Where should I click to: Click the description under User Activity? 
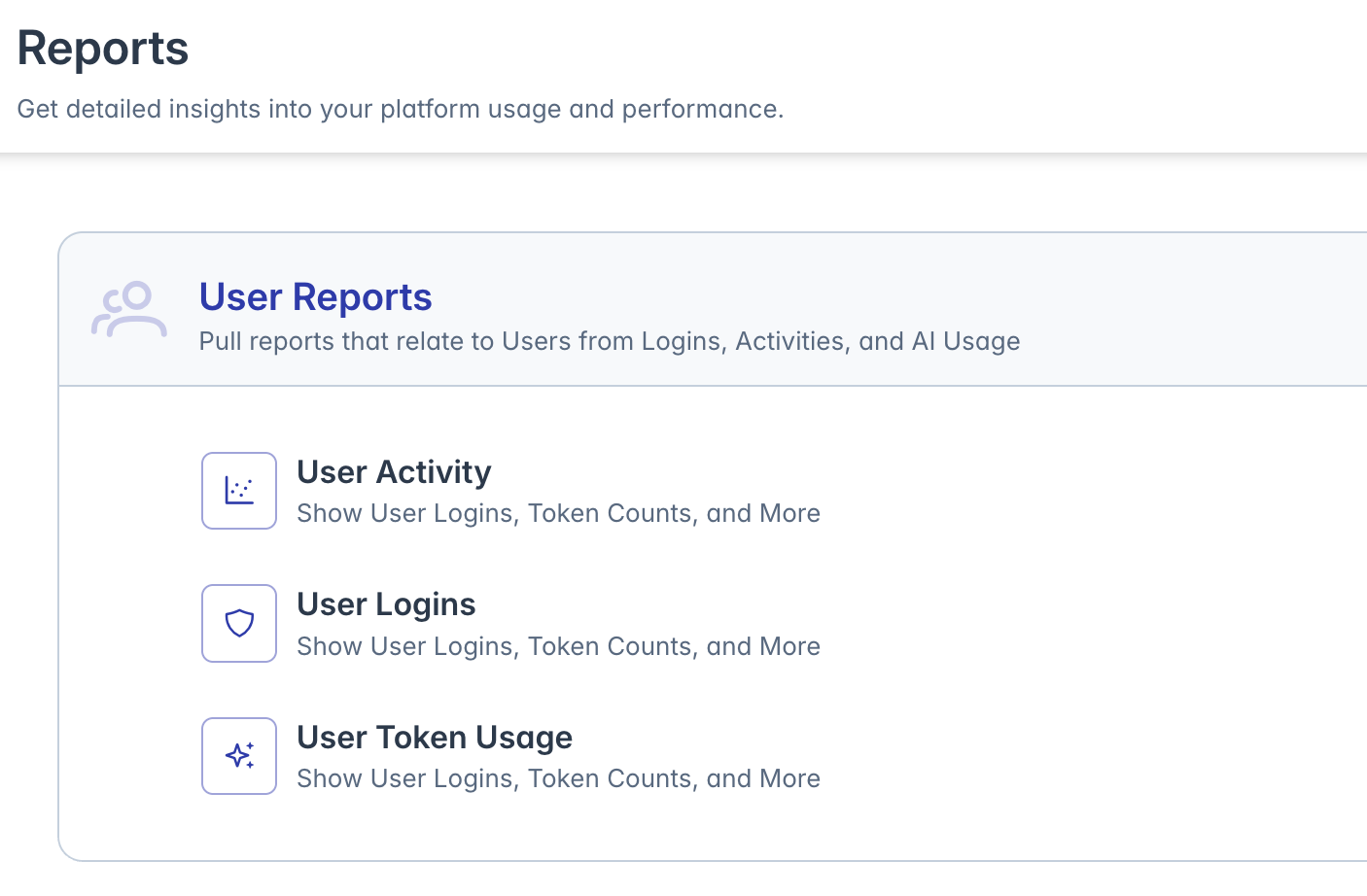click(x=558, y=513)
